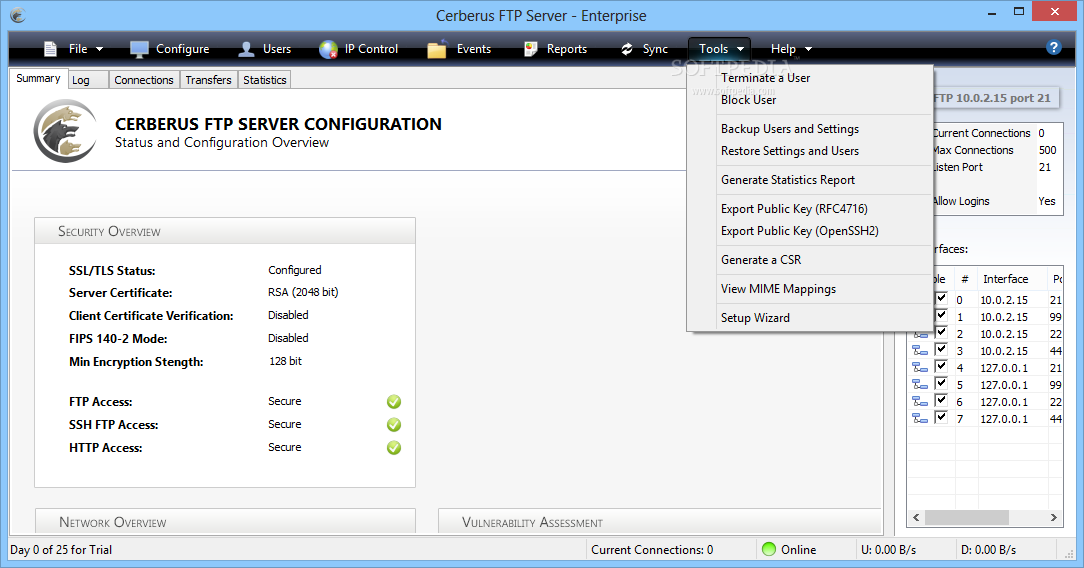The image size is (1084, 568).
Task: Click the FTP 10.0.2.15 port 21 button
Action: click(x=996, y=98)
